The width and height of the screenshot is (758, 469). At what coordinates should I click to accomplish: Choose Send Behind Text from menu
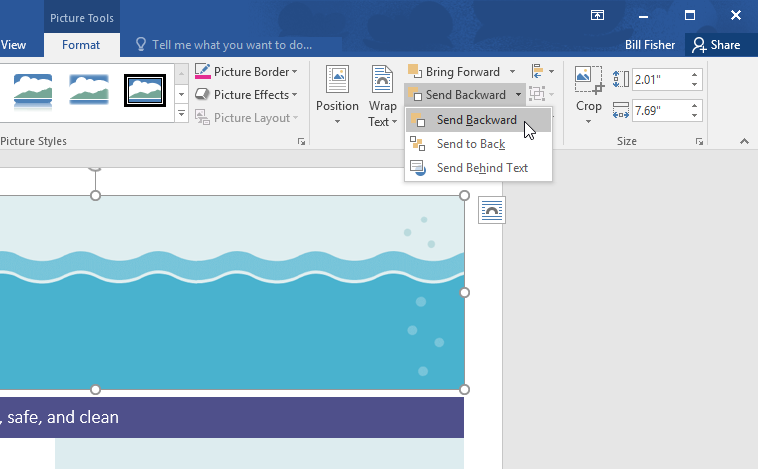click(x=481, y=168)
